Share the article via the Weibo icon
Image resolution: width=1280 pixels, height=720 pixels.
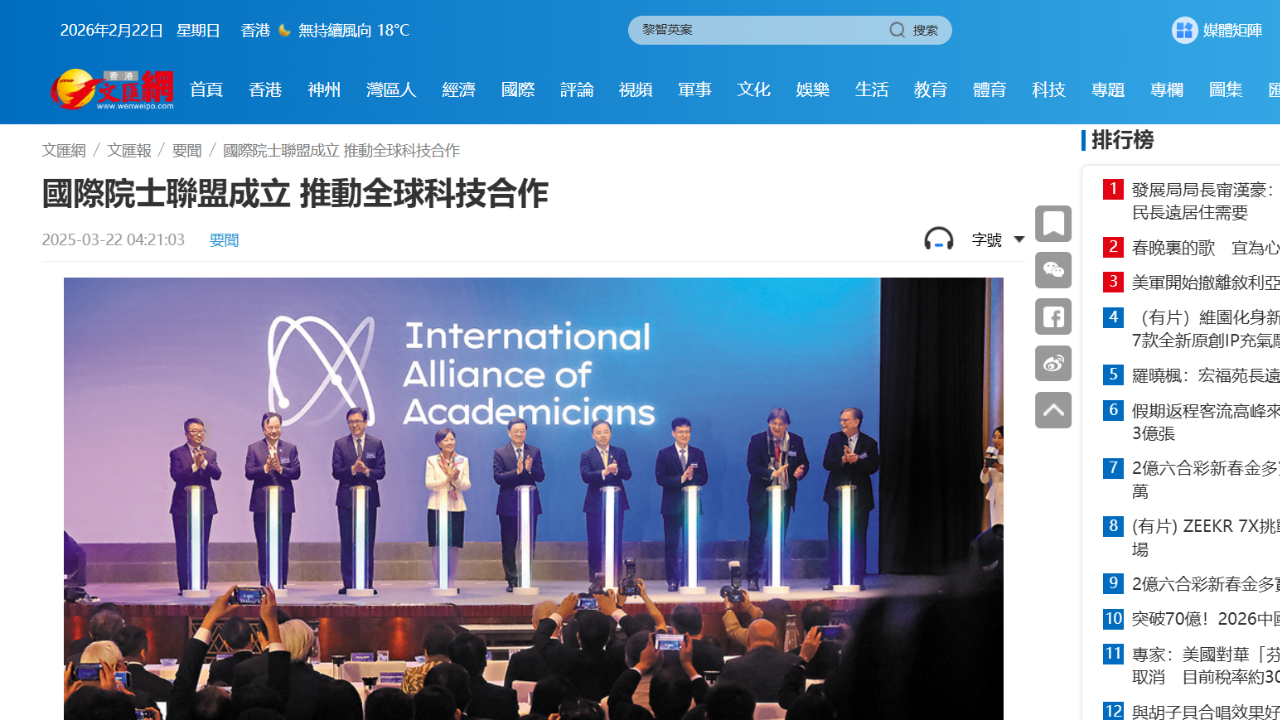[x=1053, y=363]
